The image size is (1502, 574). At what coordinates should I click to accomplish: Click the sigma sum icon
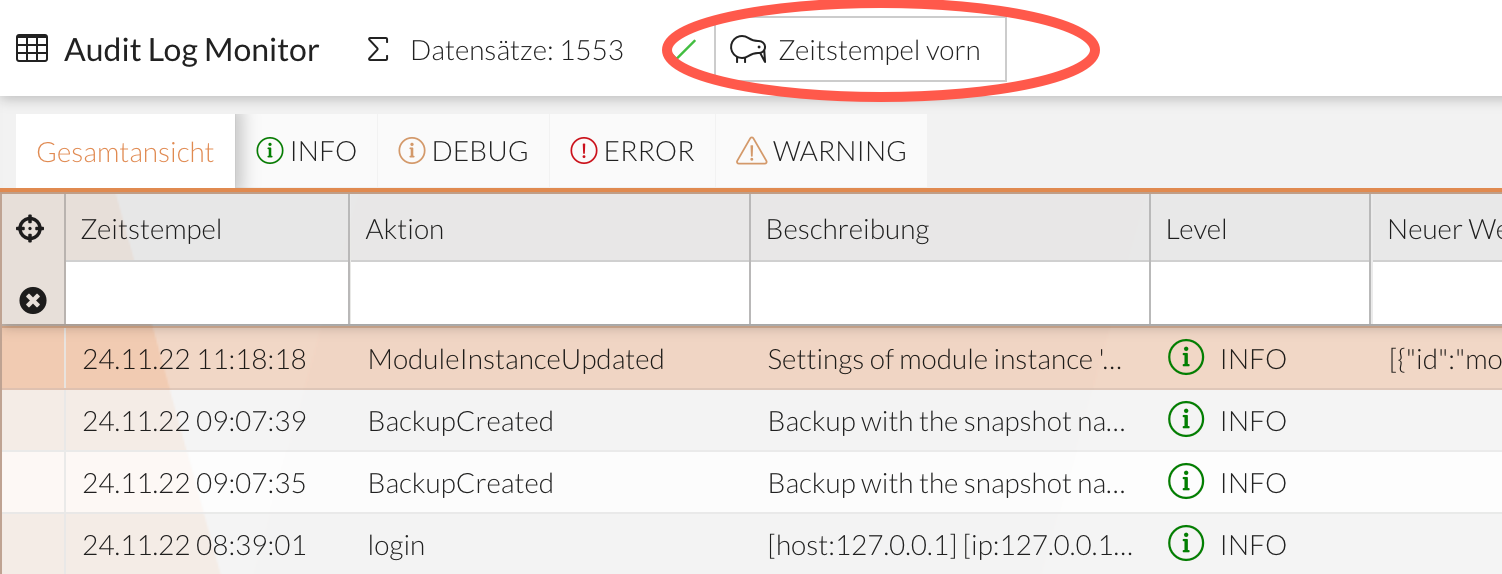(377, 50)
